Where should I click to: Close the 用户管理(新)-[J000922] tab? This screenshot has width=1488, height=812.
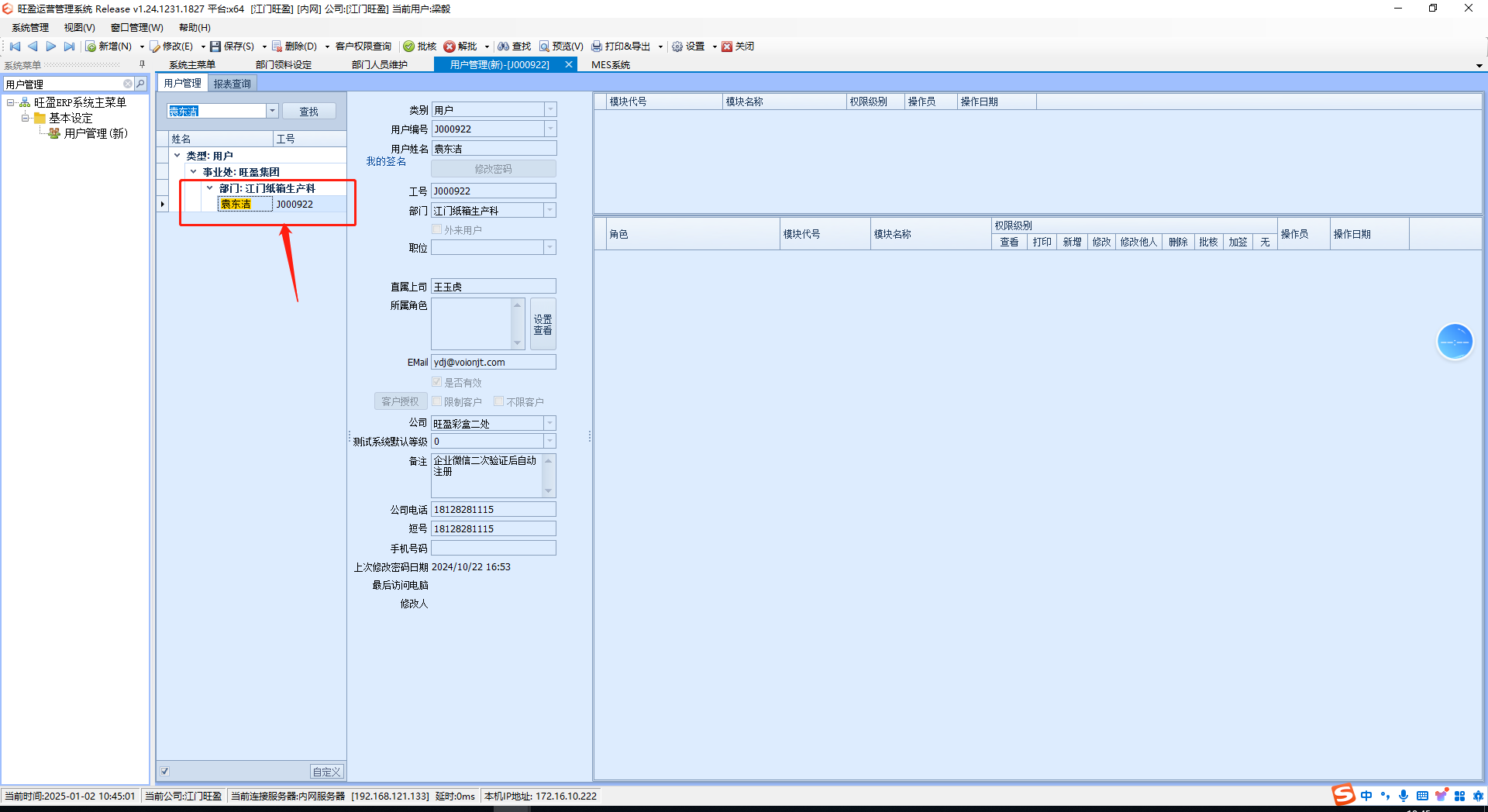[x=569, y=65]
